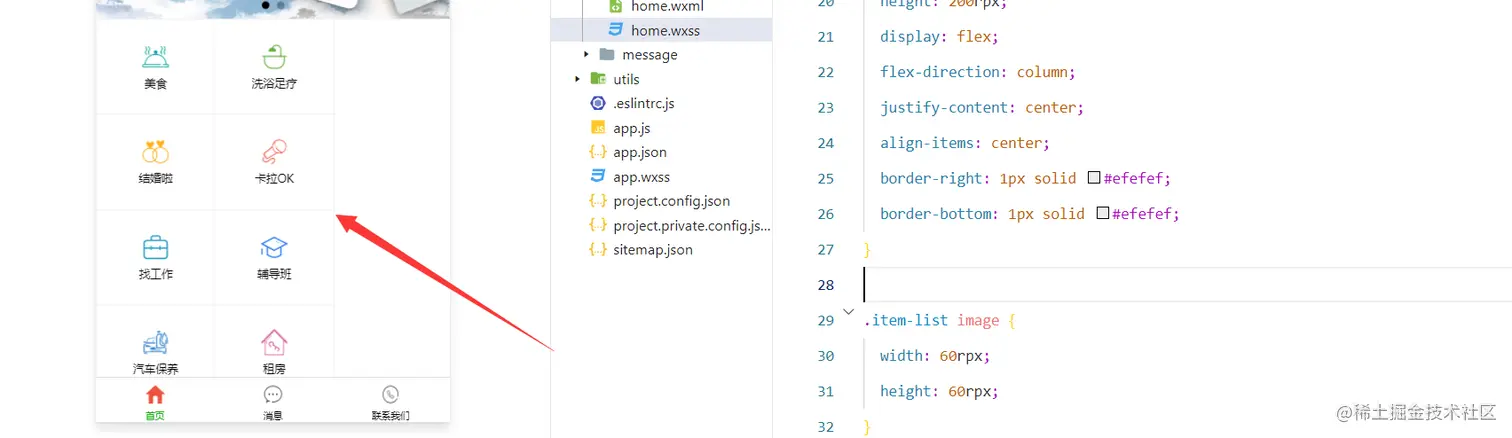Click the home.wxss stylesheet icon
This screenshot has height=438, width=1512.
(x=616, y=30)
